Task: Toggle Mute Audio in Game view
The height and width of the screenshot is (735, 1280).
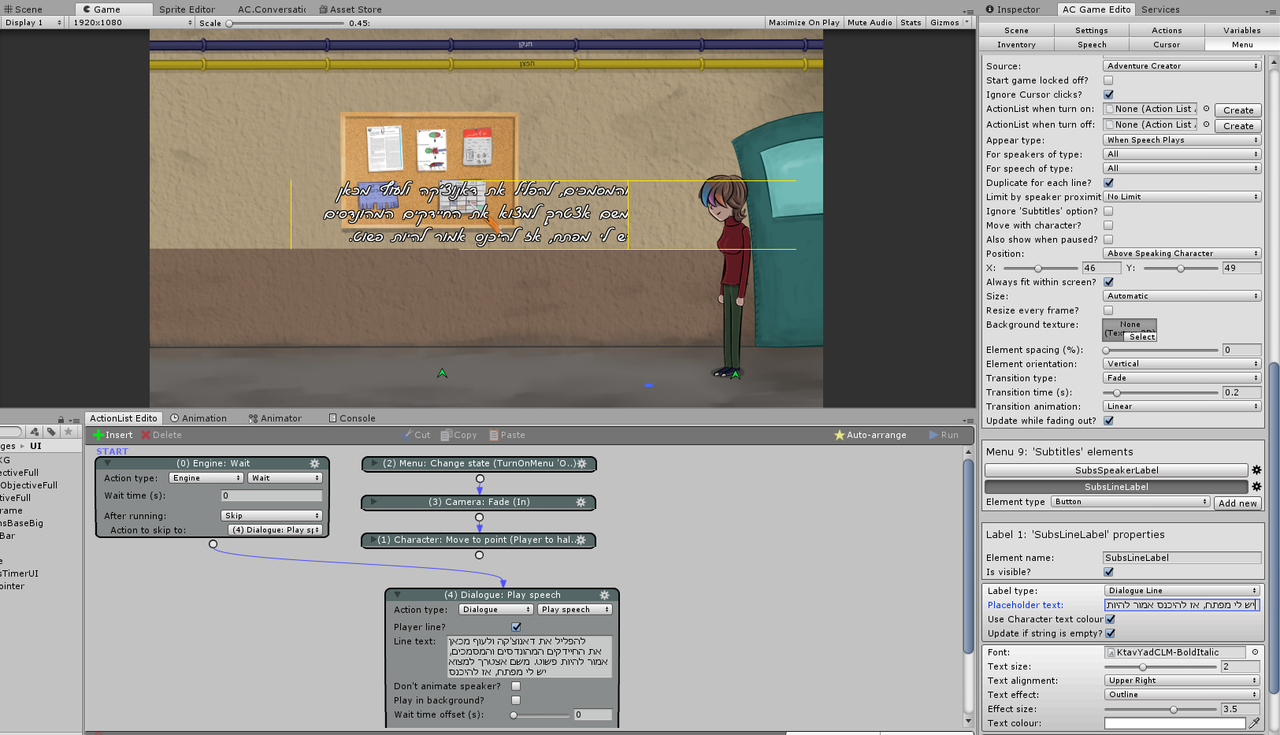Action: pyautogui.click(x=870, y=22)
